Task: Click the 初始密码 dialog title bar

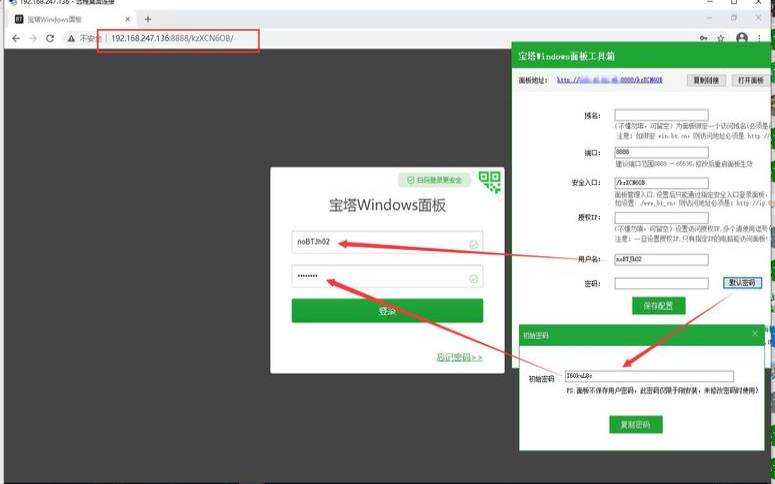Action: [642, 335]
